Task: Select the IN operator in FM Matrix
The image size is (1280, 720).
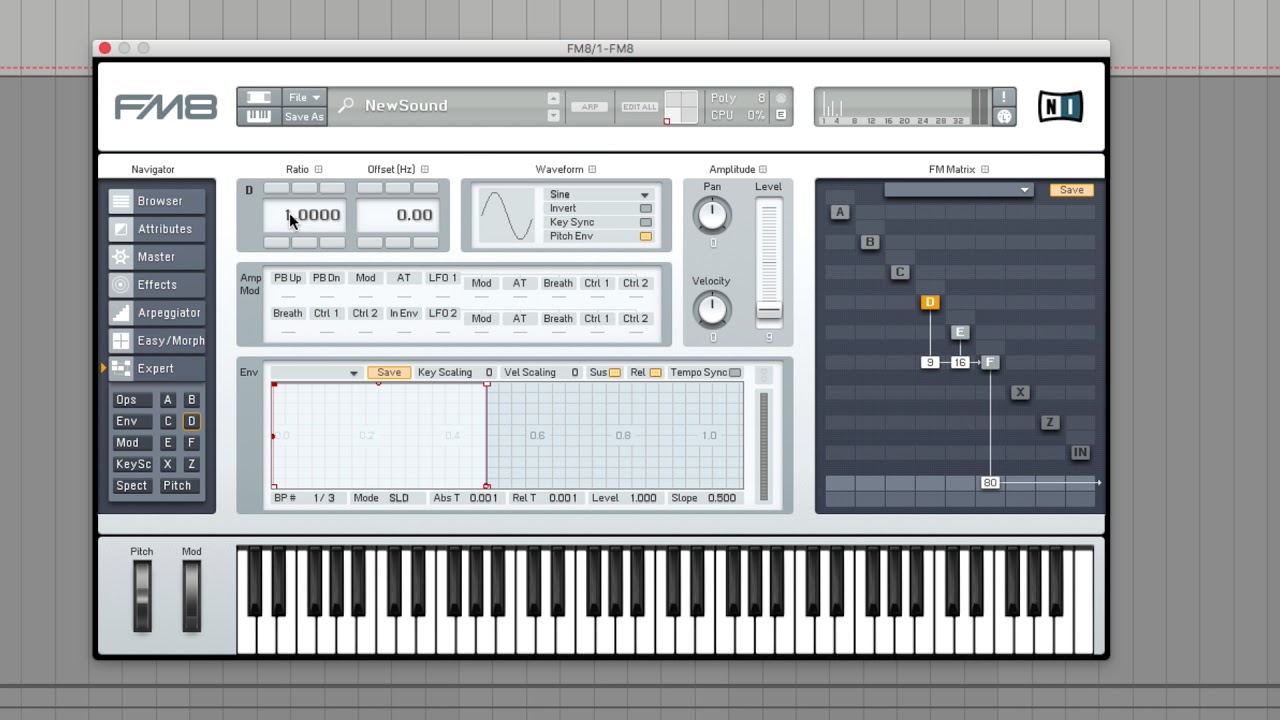Action: pyautogui.click(x=1080, y=452)
